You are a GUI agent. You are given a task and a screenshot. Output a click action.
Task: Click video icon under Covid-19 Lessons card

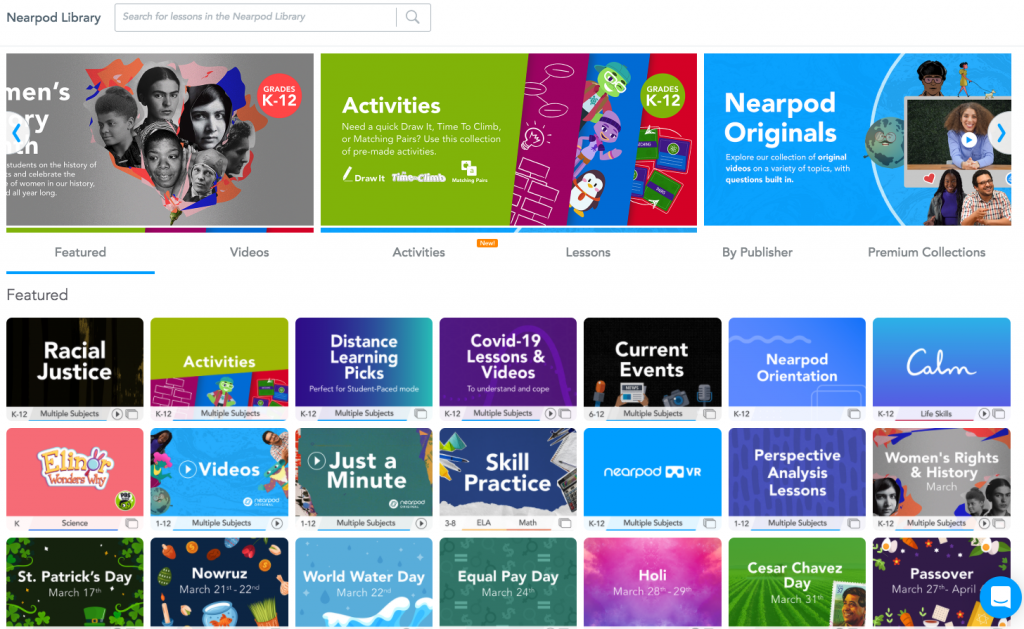point(551,414)
